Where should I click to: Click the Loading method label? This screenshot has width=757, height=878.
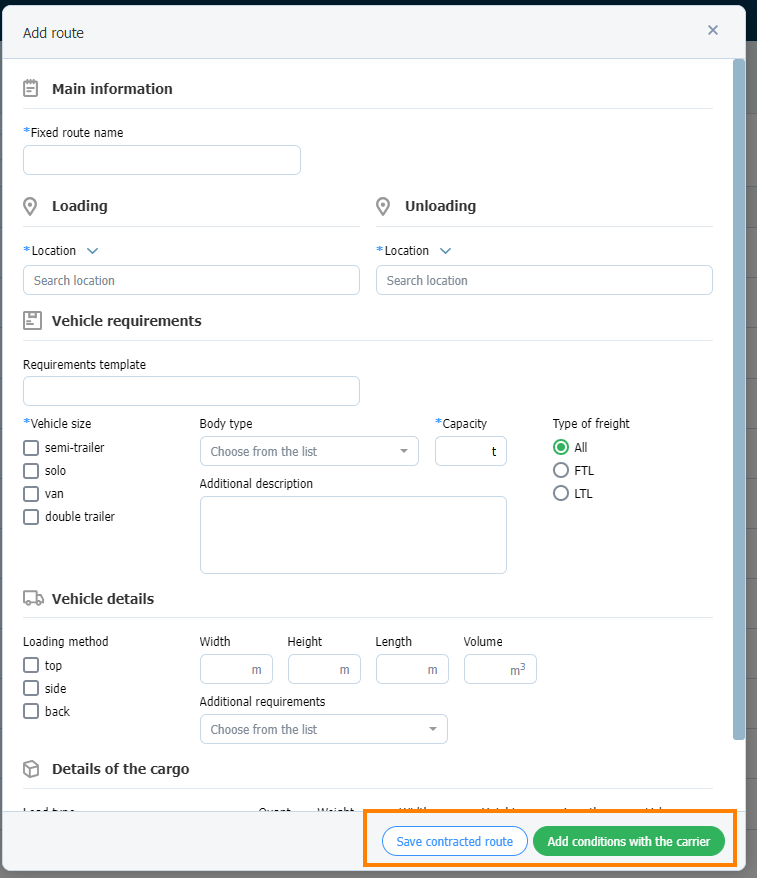click(66, 642)
